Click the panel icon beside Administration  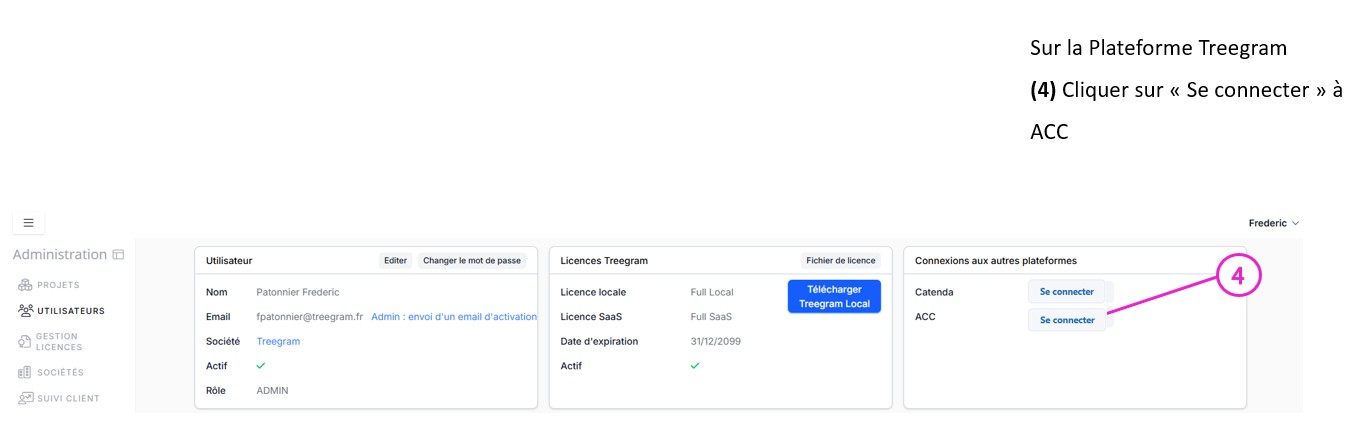point(119,255)
